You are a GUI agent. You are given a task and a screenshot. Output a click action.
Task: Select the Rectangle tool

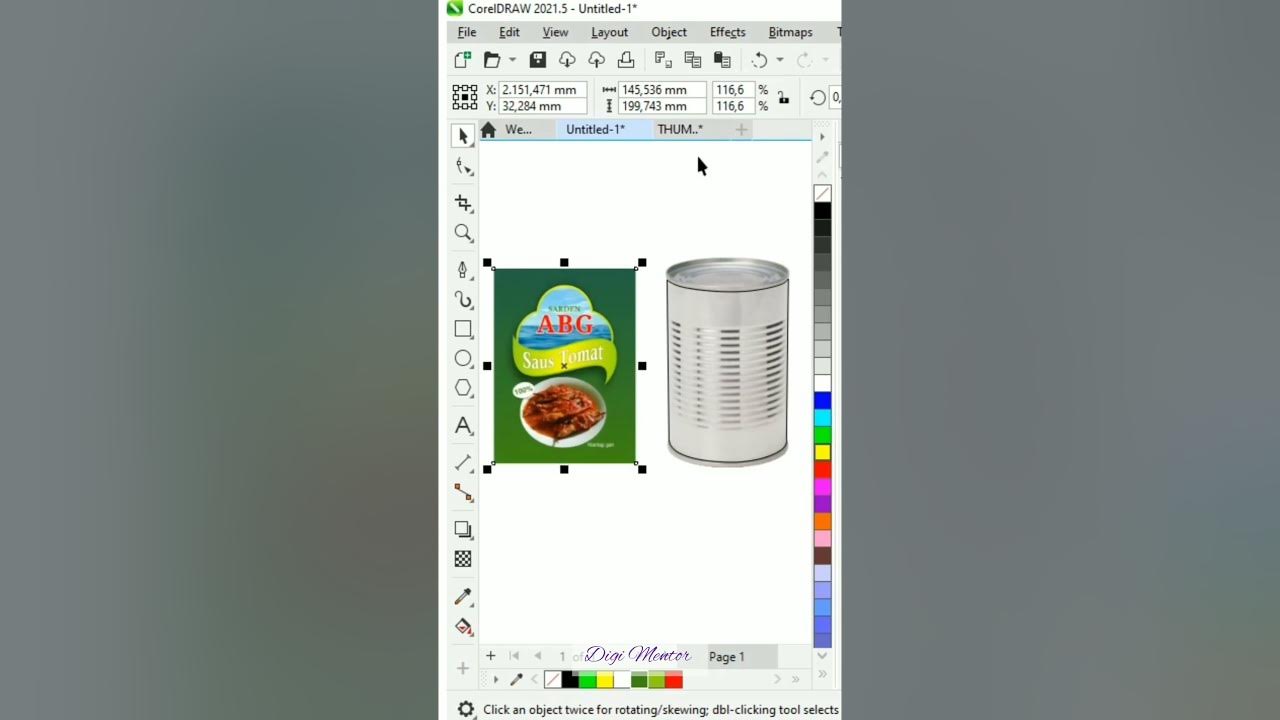coord(463,329)
